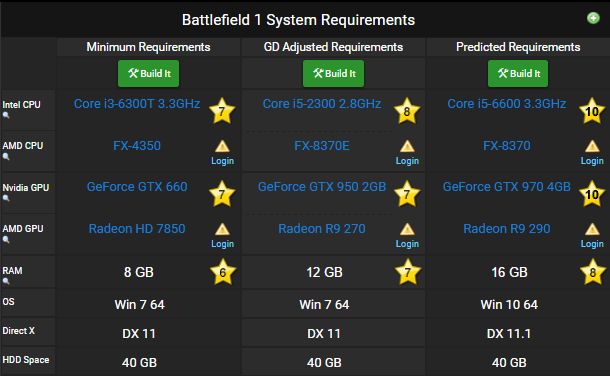Screen dimensions: 610x376
Task: Click the Direct X row label
Action: (18, 331)
